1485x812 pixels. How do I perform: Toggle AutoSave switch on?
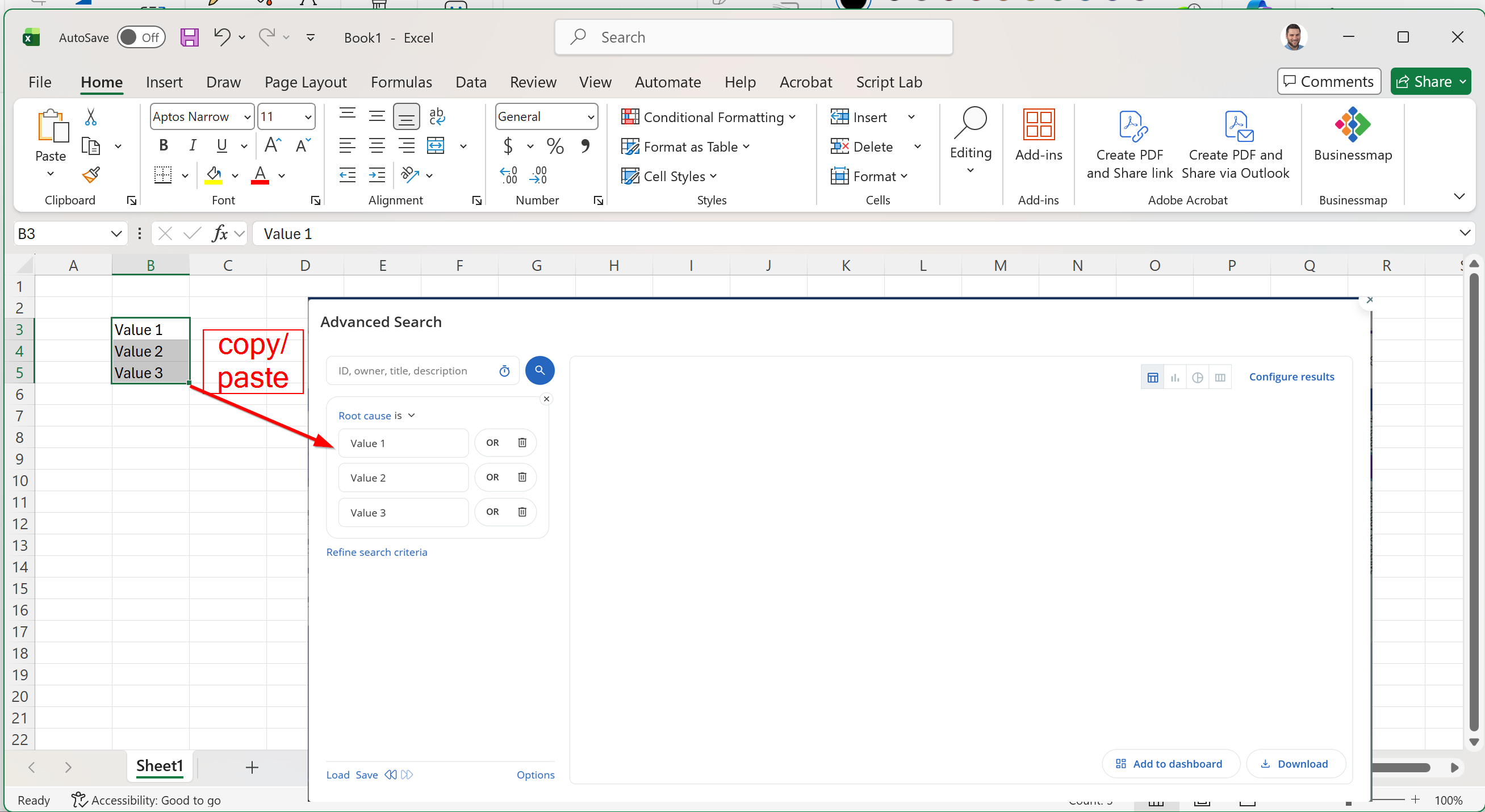coord(141,37)
